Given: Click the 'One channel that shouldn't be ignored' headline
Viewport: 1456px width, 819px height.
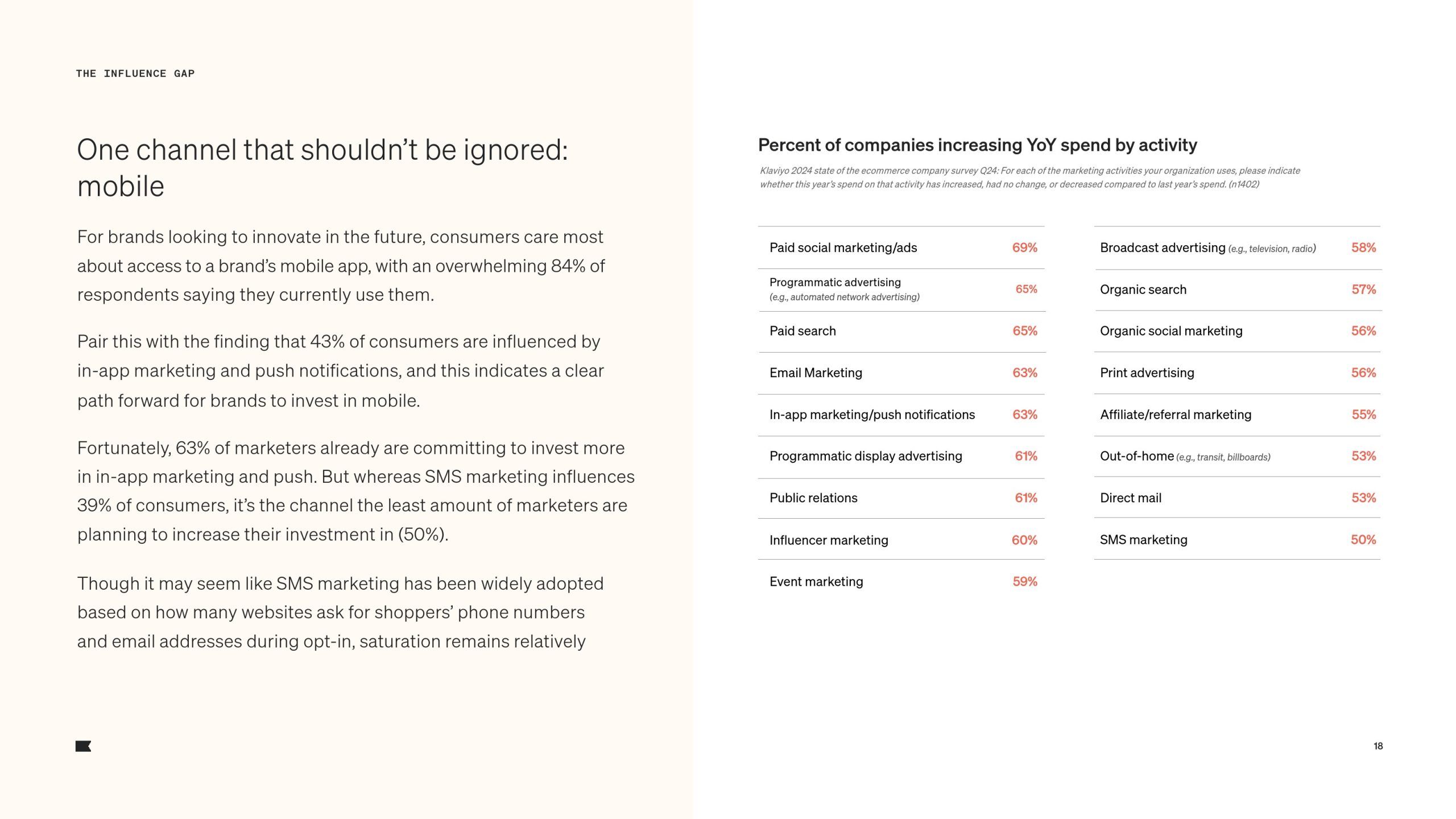Looking at the screenshot, I should pos(322,168).
